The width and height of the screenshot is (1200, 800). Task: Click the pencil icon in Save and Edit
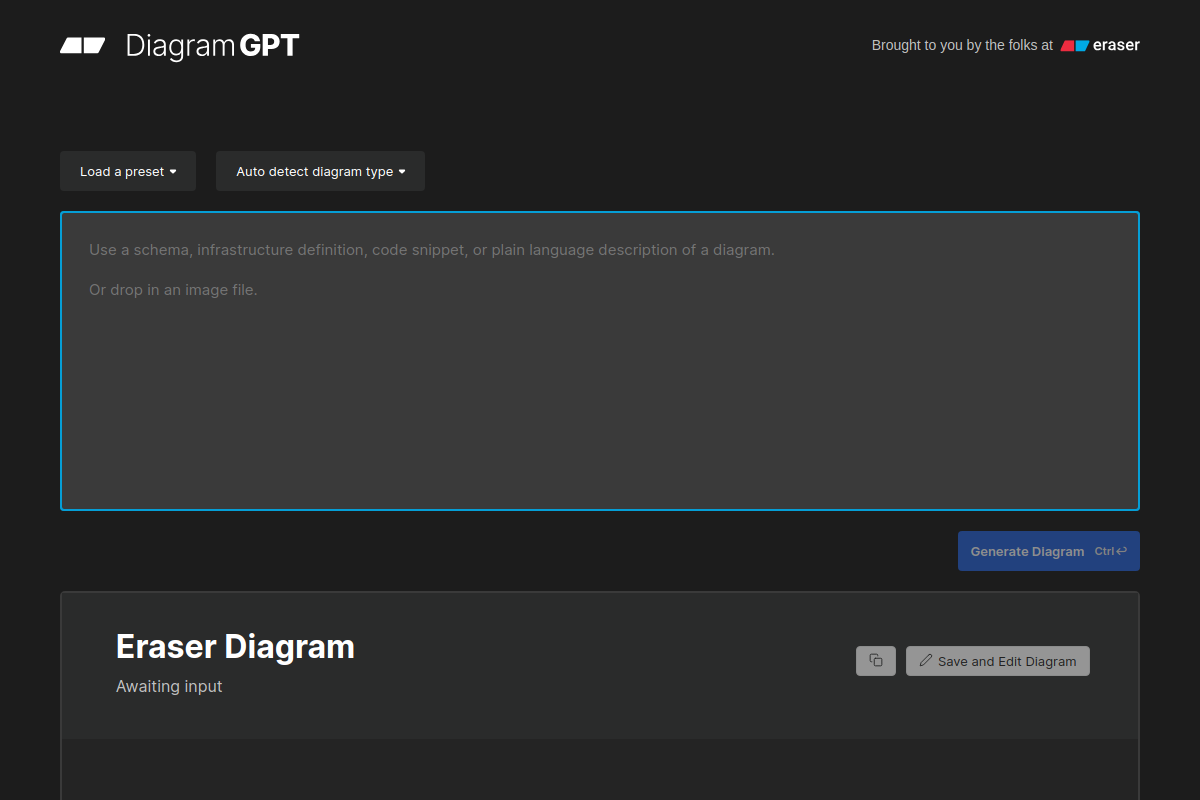(x=926, y=661)
